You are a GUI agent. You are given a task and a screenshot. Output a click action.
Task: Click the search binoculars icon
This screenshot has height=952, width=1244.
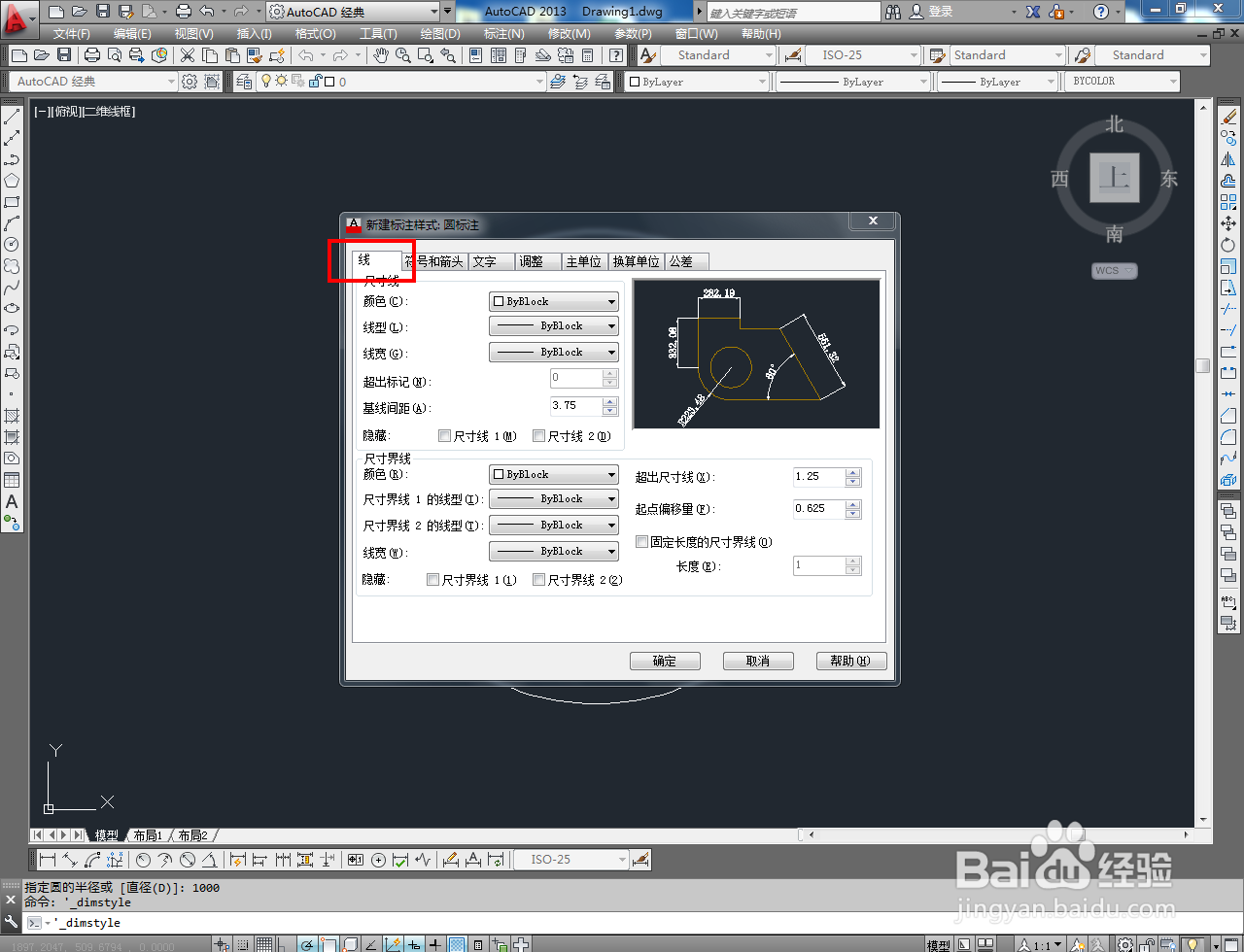[x=893, y=12]
